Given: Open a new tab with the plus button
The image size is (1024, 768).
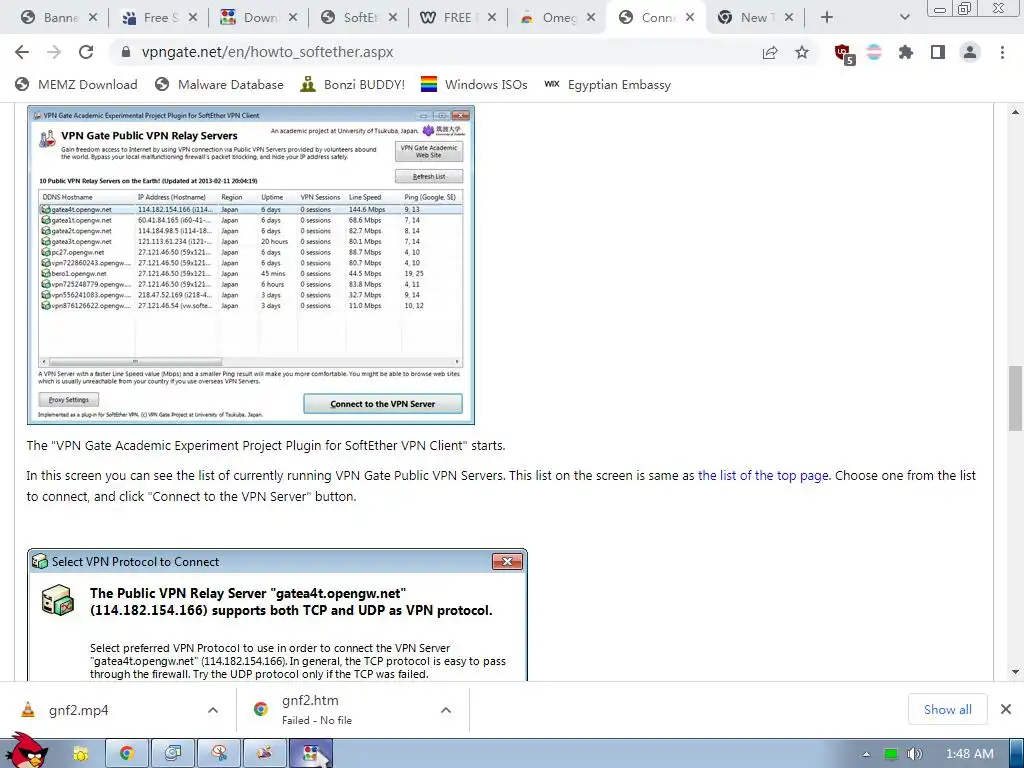Looking at the screenshot, I should [827, 18].
